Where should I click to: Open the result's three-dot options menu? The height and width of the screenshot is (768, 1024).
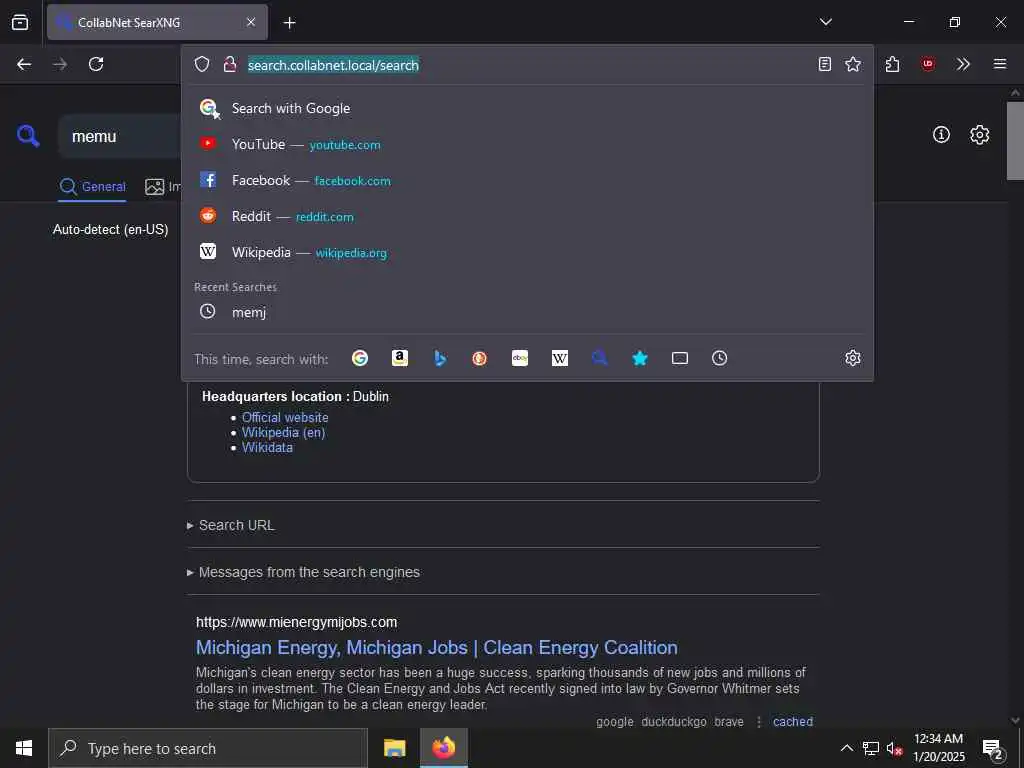tap(759, 722)
